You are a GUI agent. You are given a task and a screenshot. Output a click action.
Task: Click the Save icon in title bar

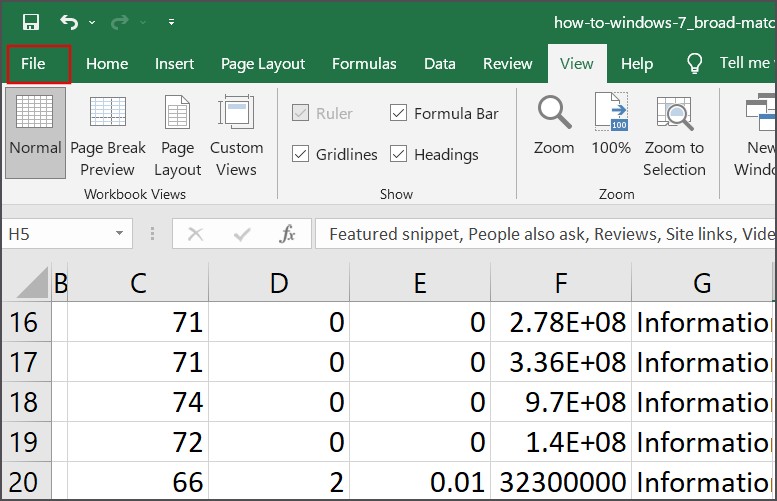tap(31, 21)
